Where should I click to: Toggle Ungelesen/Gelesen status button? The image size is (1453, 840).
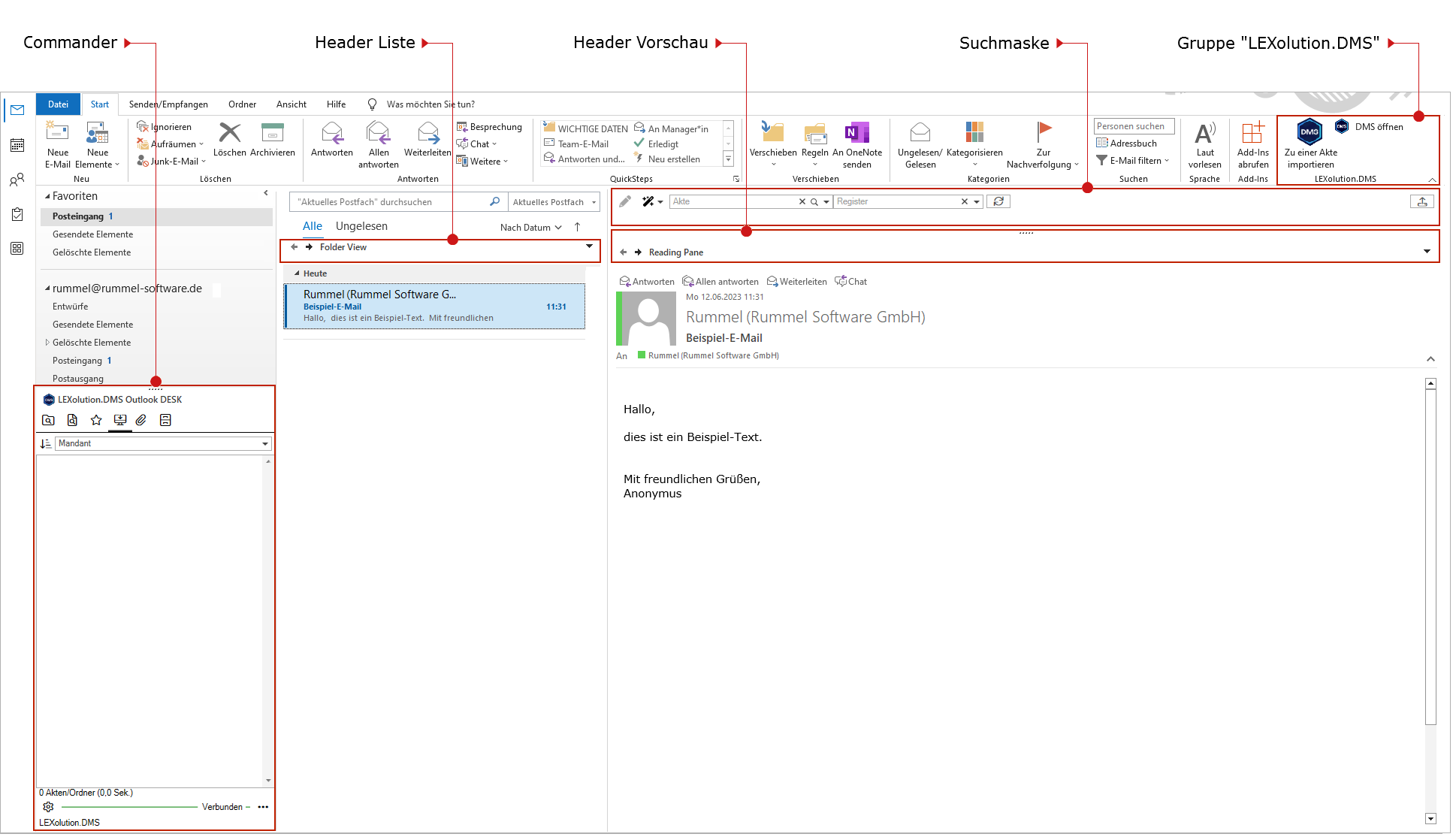(x=920, y=145)
